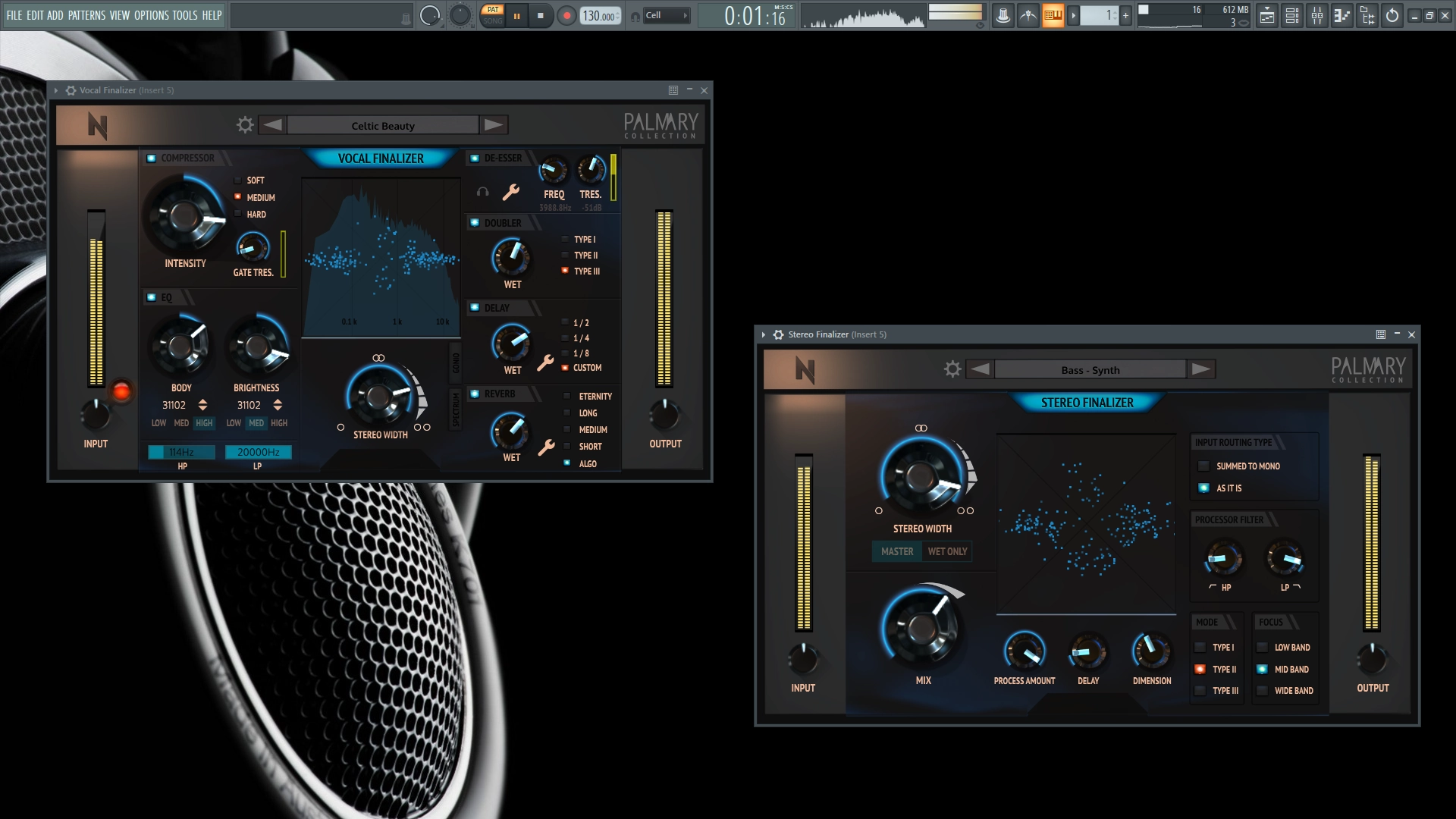Open the OPTIONS menu
1456x819 pixels.
click(152, 15)
